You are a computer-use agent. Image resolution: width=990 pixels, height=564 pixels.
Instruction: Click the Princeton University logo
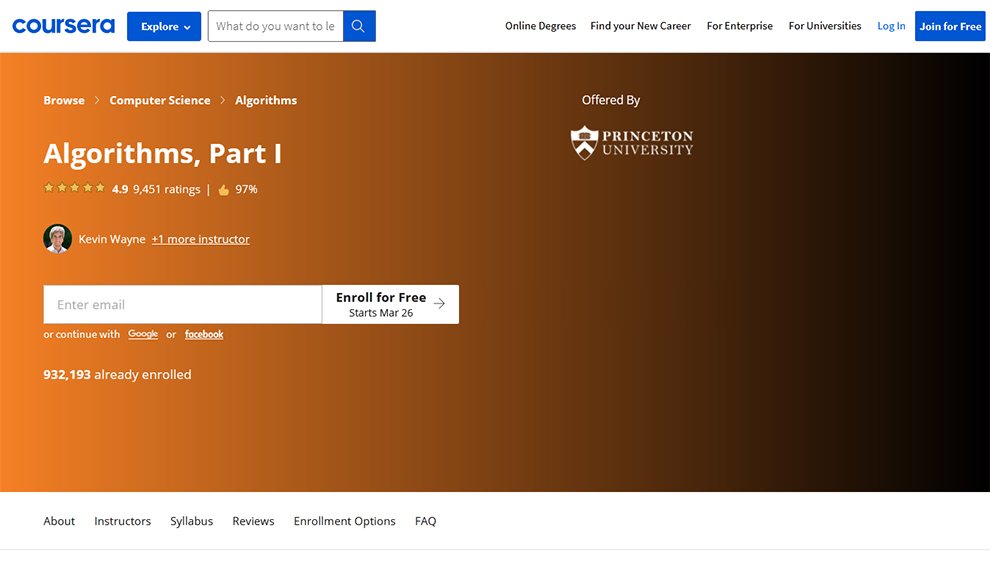(x=632, y=143)
